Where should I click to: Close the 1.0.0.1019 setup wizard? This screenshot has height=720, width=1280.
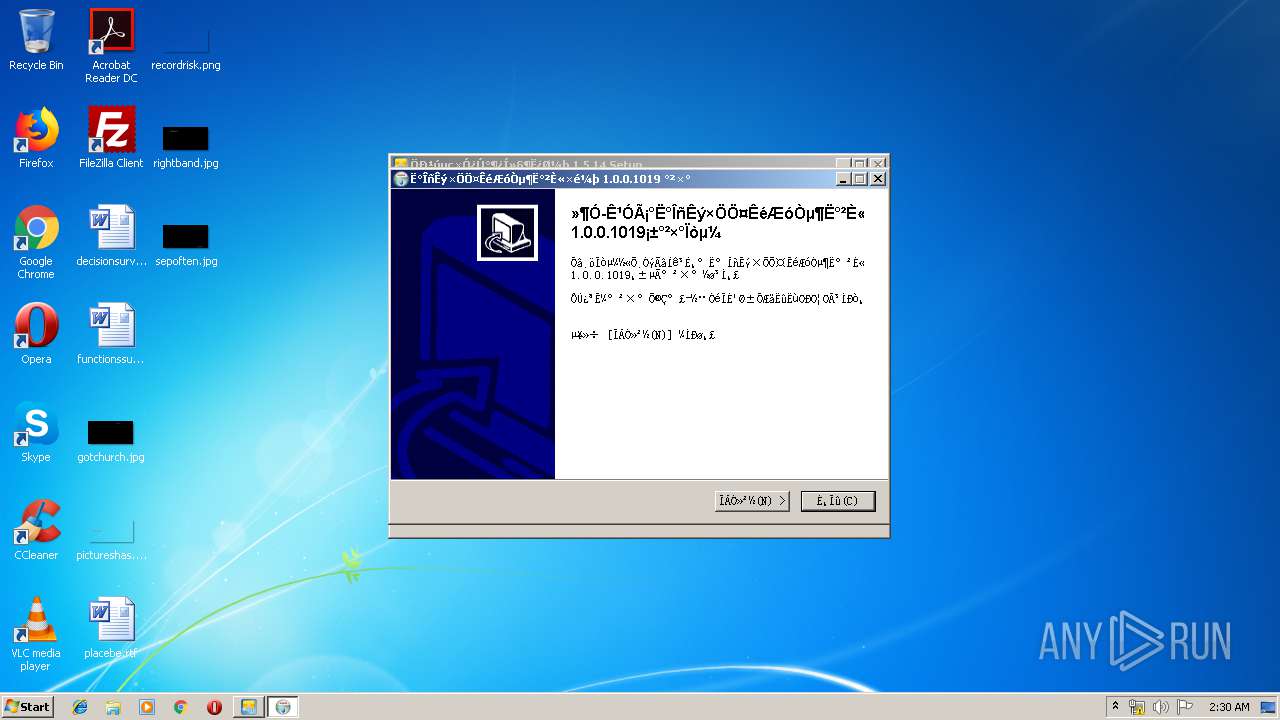878,179
